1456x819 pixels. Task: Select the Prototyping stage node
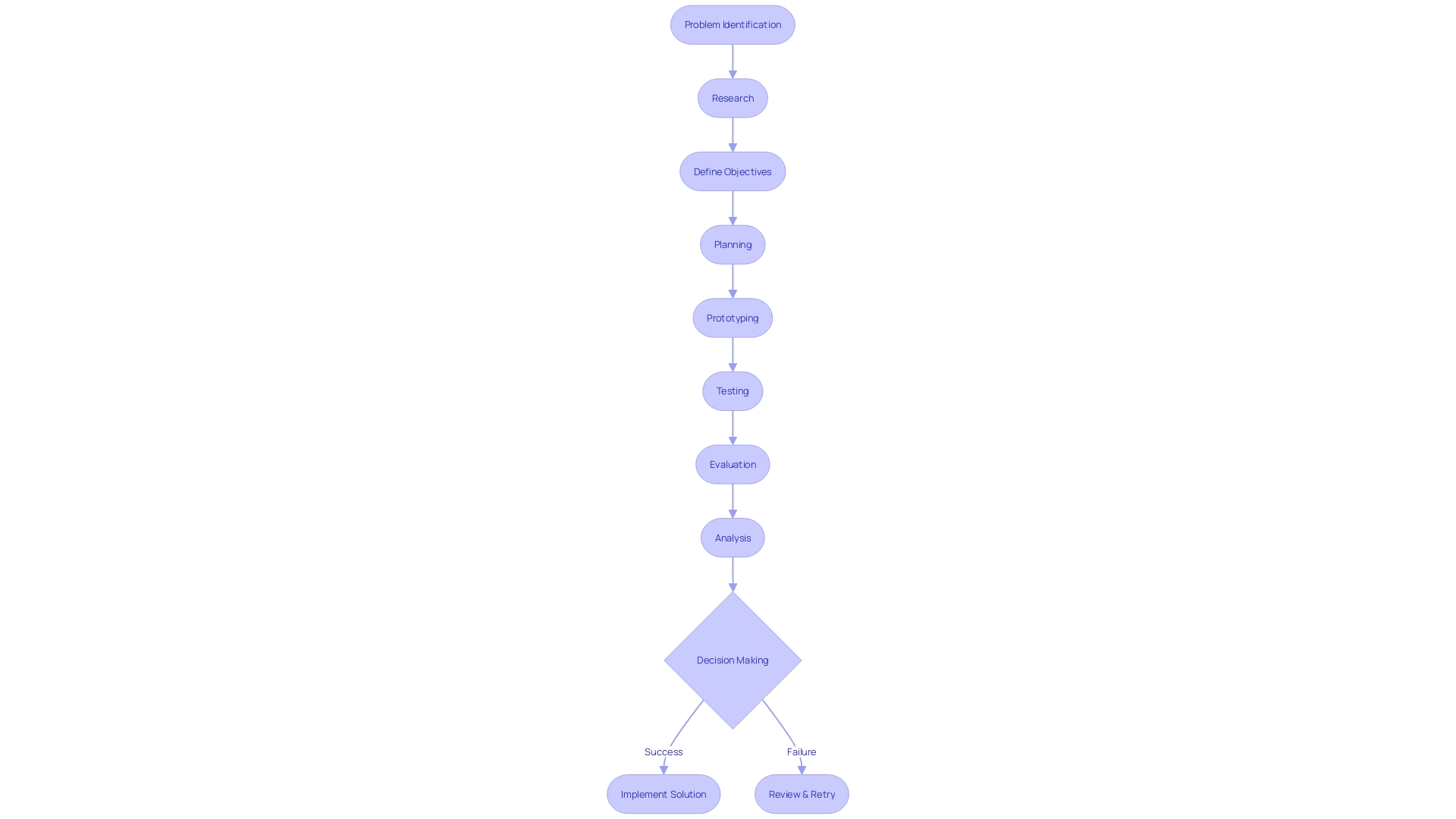(x=732, y=317)
